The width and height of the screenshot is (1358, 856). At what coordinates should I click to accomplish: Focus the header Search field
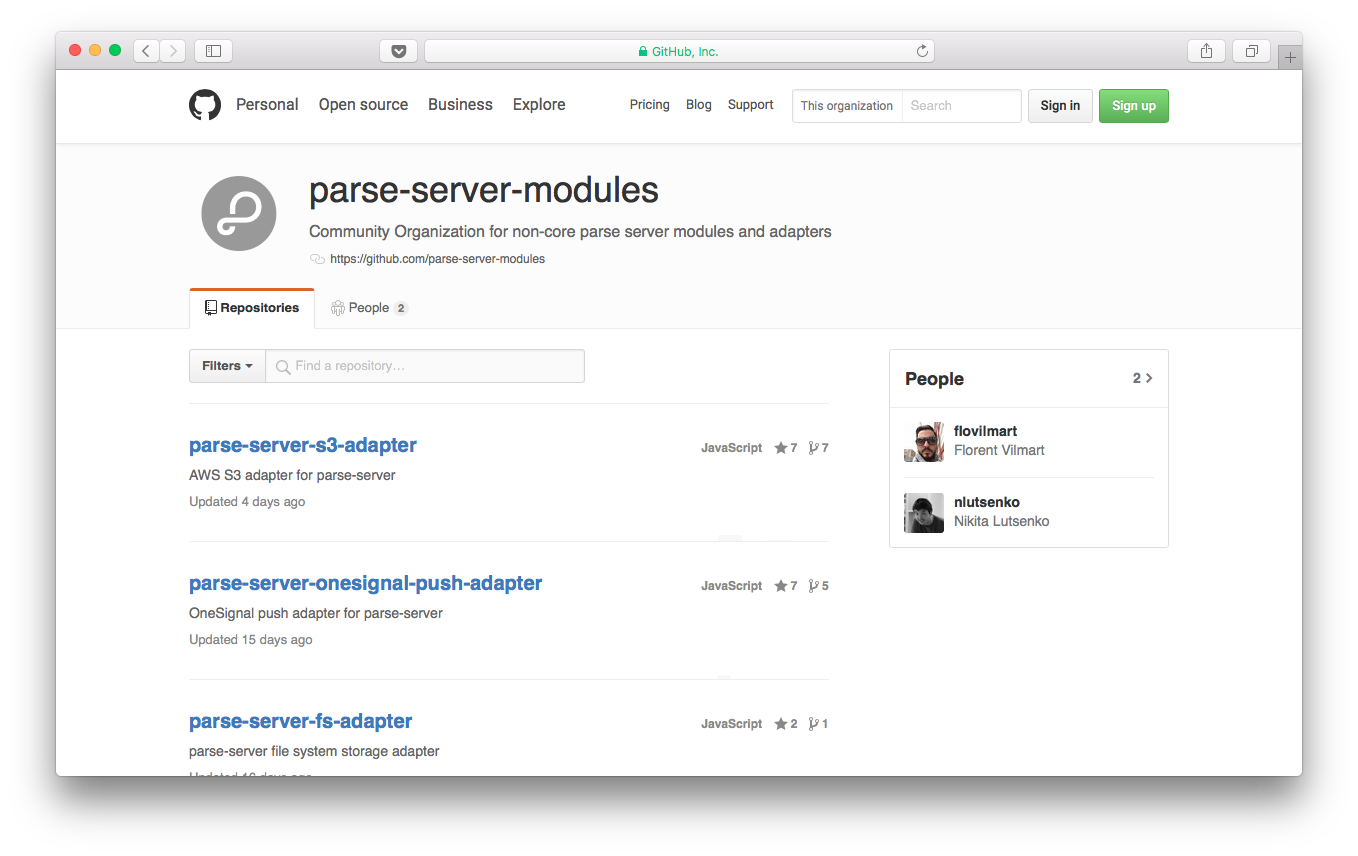coord(961,106)
